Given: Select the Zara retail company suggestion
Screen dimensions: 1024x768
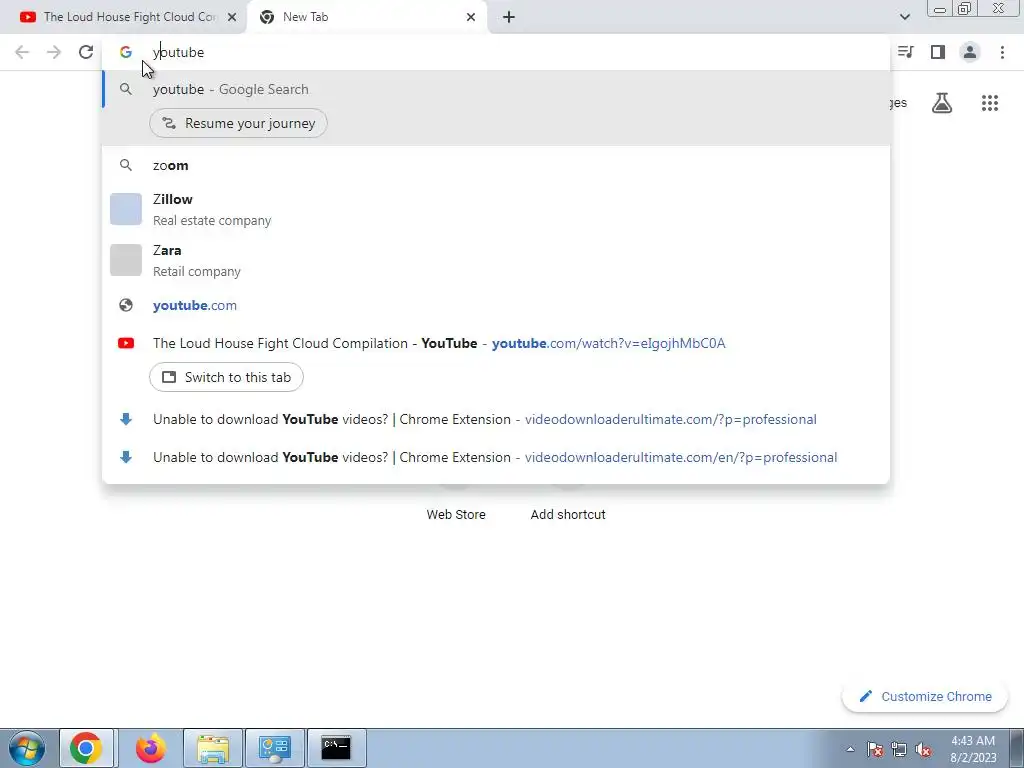Looking at the screenshot, I should click(496, 260).
